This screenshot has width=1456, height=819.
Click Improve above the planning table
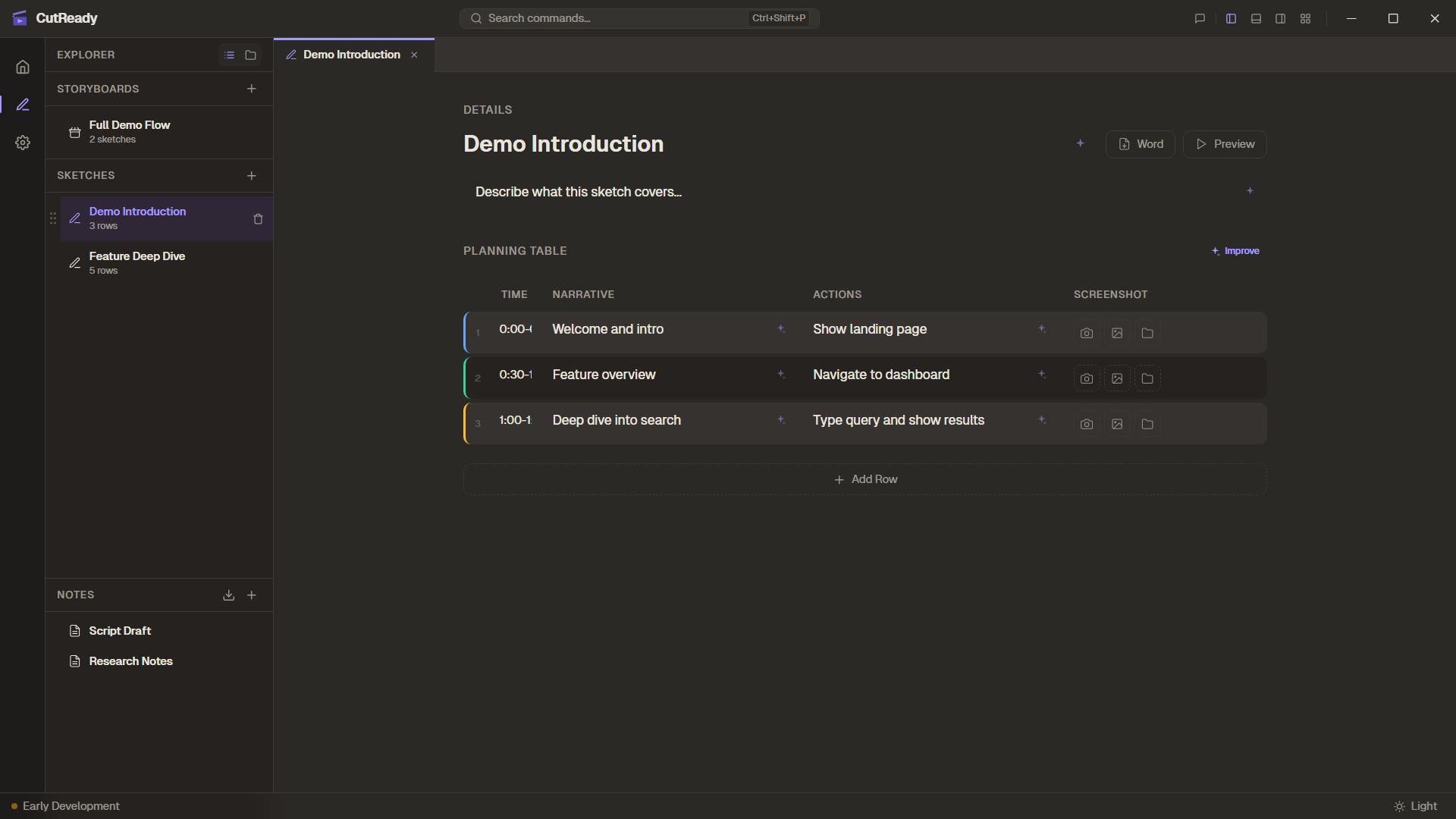(1235, 250)
